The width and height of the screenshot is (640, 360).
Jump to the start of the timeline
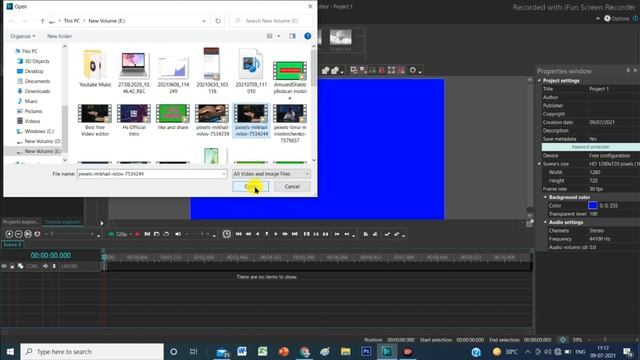(x=238, y=234)
